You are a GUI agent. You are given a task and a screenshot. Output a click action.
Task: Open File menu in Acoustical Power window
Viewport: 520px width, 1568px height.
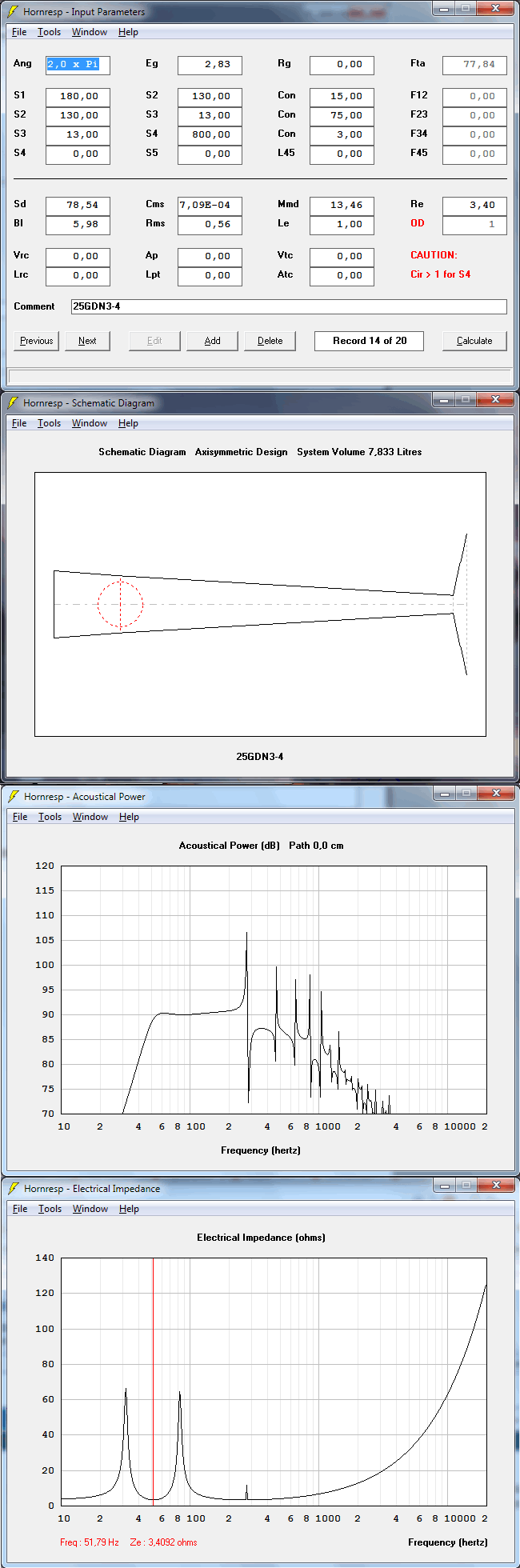20,817
